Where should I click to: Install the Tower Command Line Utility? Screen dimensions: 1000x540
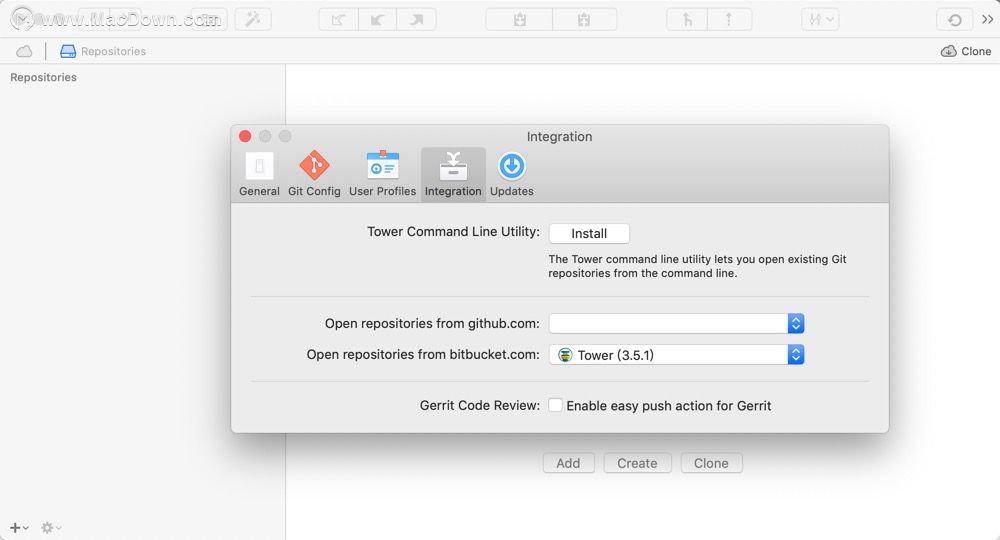[x=589, y=233]
